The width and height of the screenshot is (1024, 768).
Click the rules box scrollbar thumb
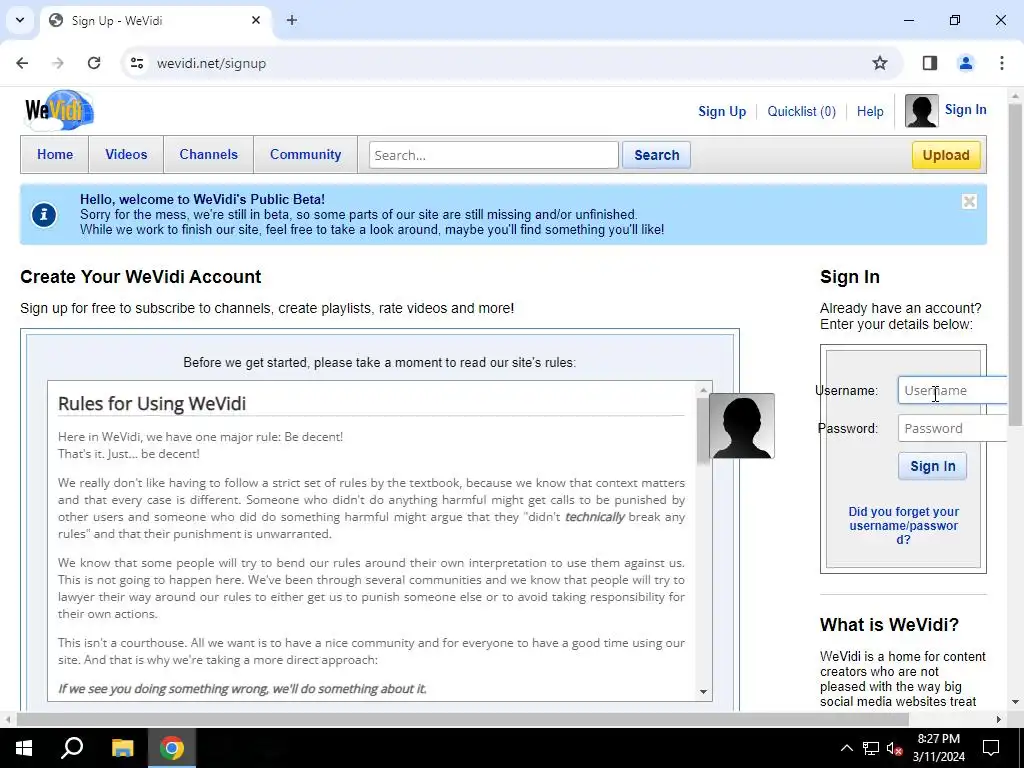pos(703,430)
